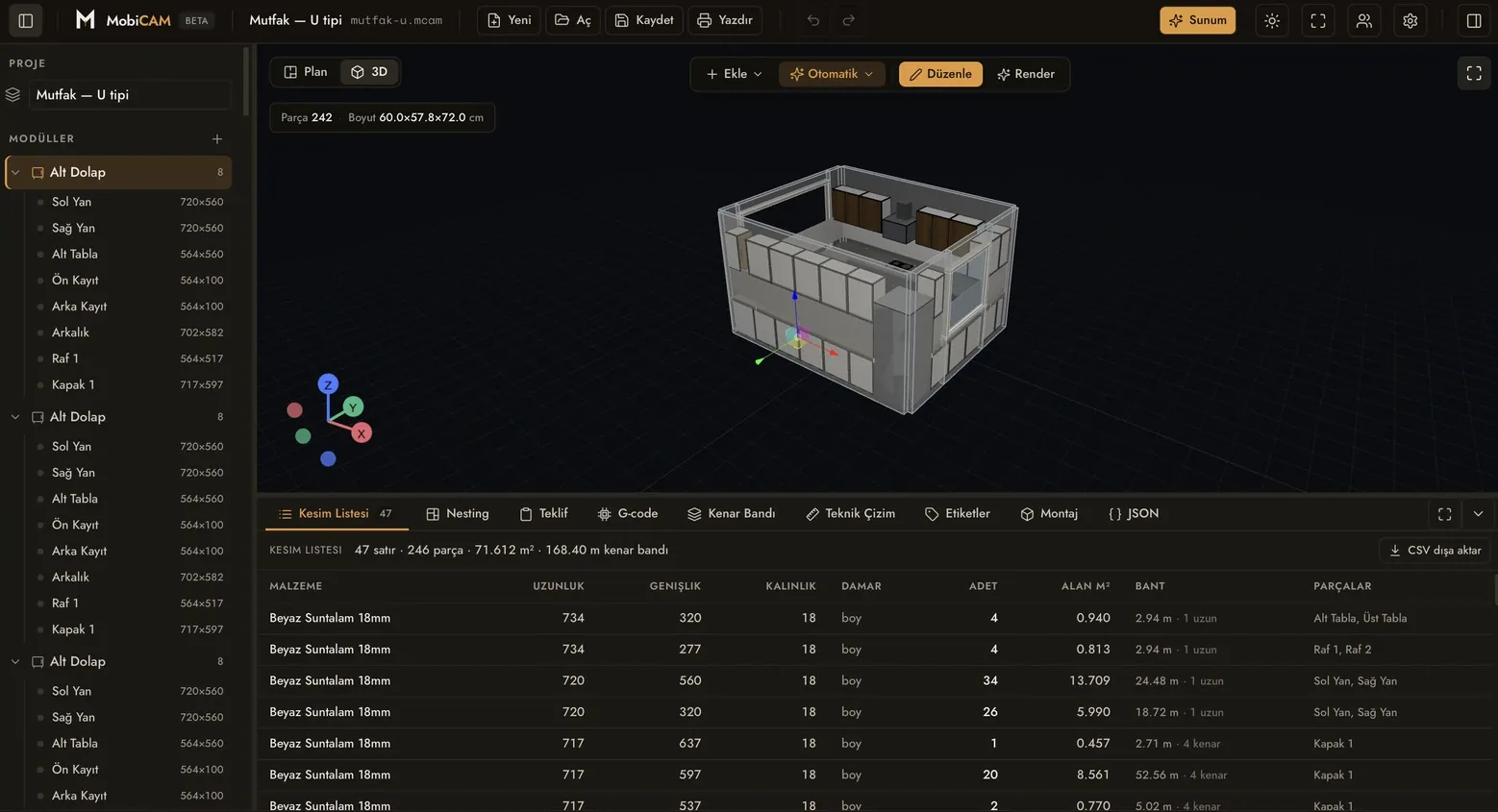Open the users collaboration icon
The height and width of the screenshot is (812, 1498).
[1364, 20]
